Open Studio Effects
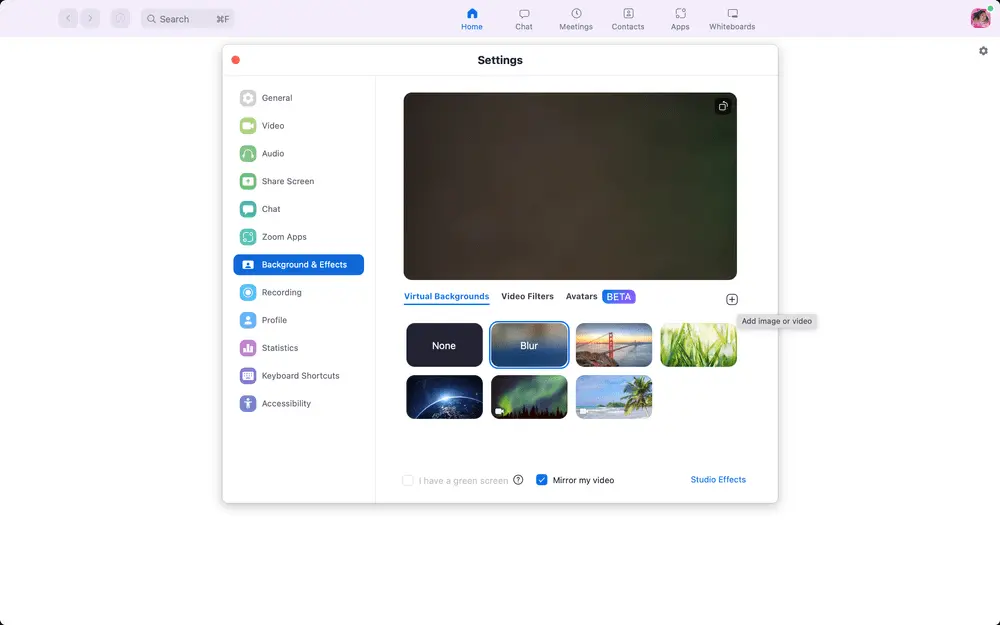Image resolution: width=1000 pixels, height=625 pixels. click(x=718, y=479)
